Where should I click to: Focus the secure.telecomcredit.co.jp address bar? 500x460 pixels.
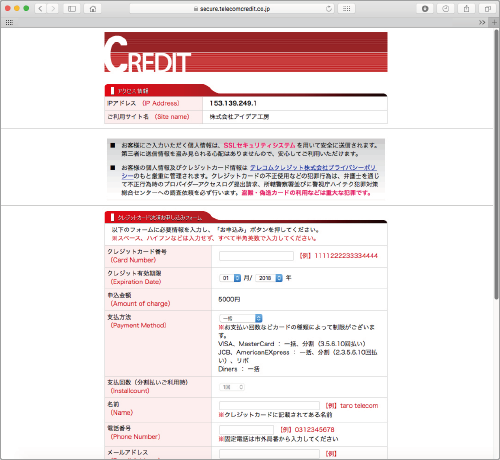[232, 9]
